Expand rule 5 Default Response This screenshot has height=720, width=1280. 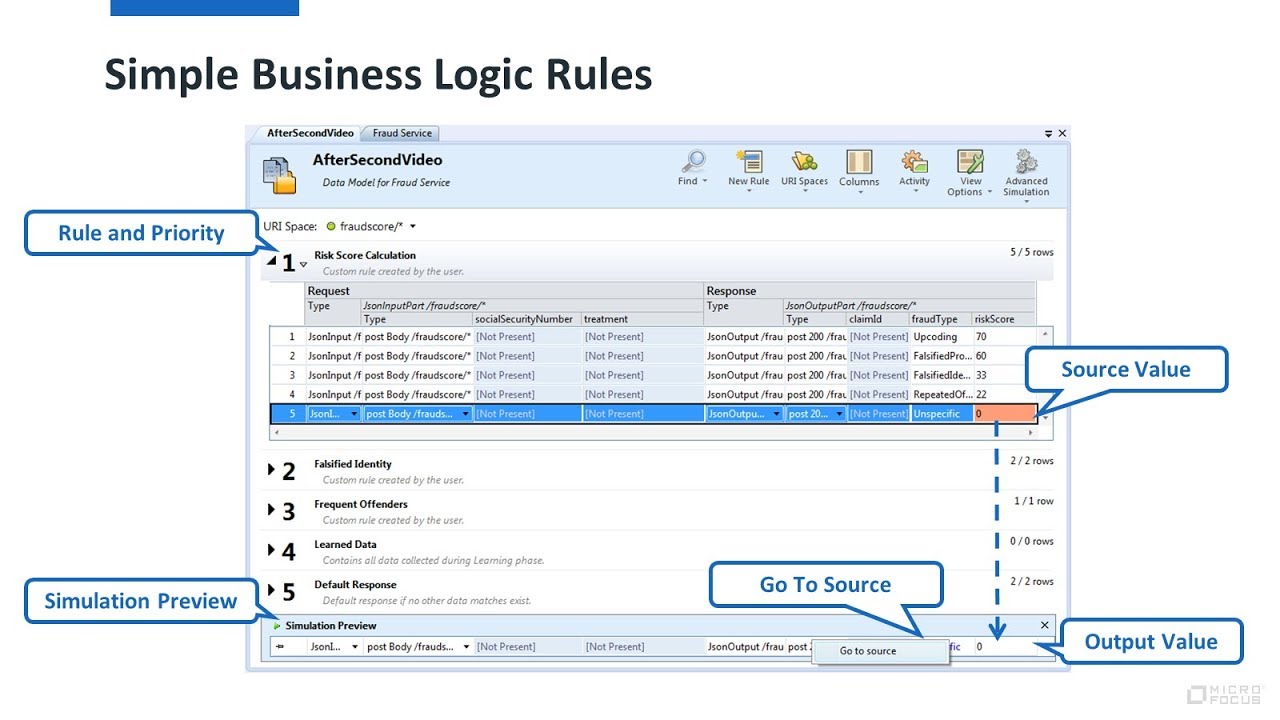pos(271,590)
